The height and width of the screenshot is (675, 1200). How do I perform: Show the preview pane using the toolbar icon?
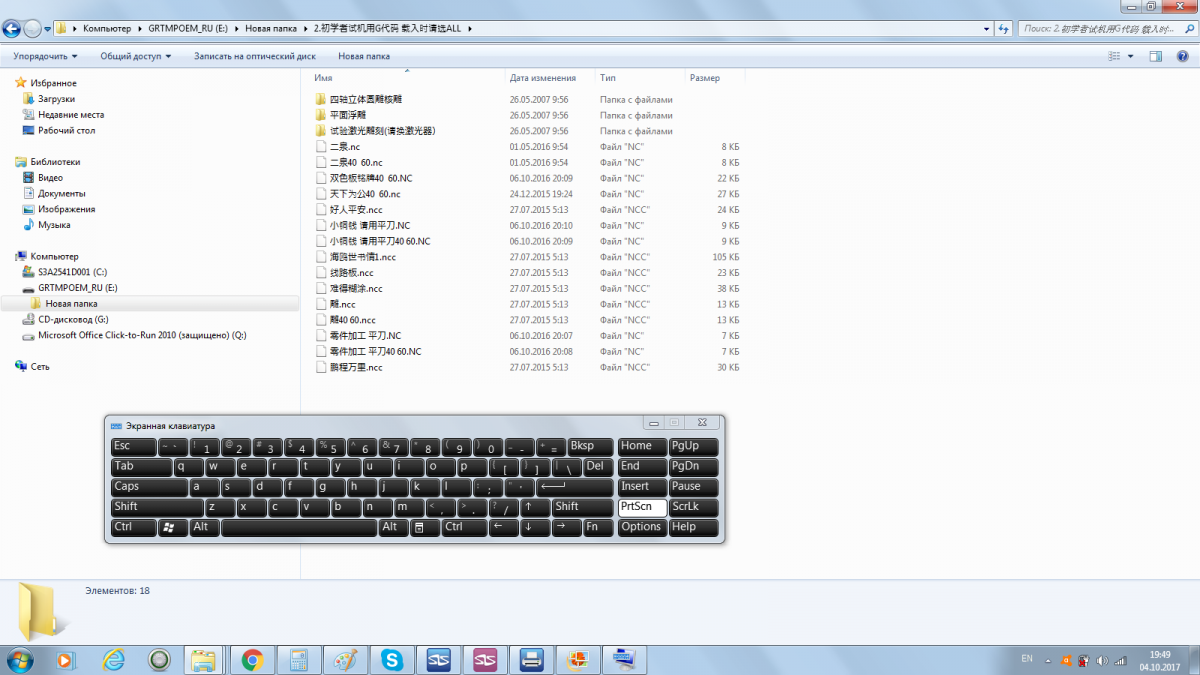coord(1155,57)
